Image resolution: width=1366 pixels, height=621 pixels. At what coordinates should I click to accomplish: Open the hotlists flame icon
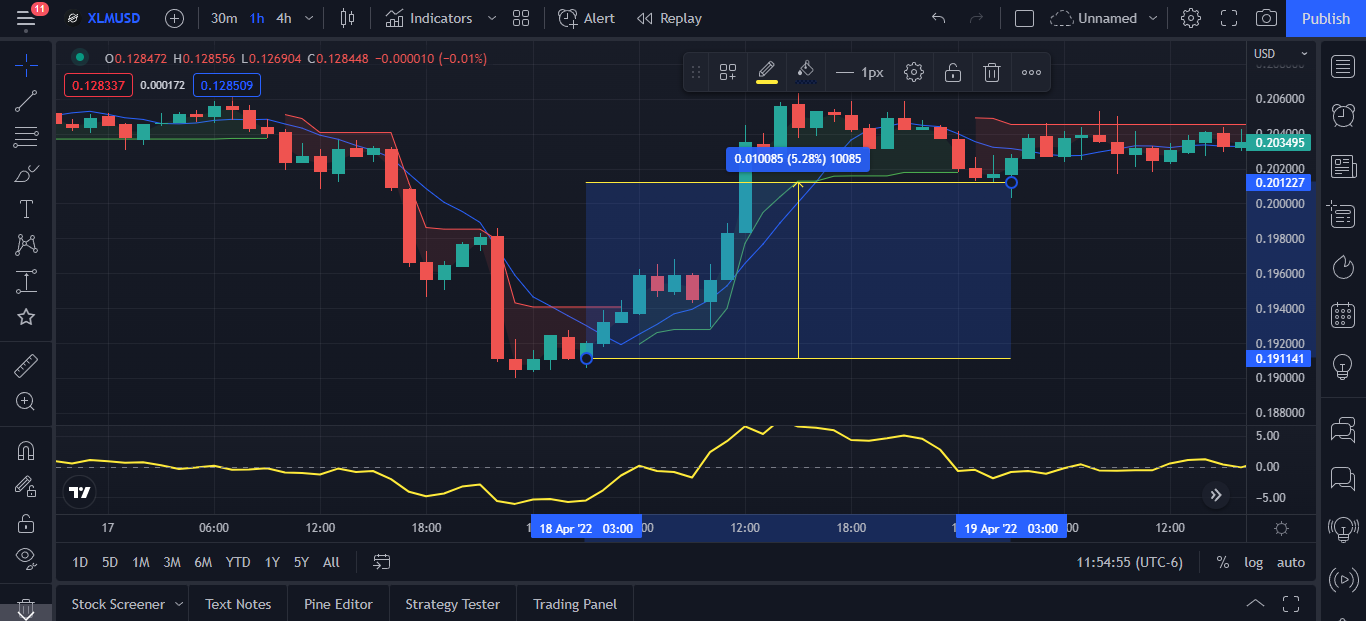(1343, 267)
